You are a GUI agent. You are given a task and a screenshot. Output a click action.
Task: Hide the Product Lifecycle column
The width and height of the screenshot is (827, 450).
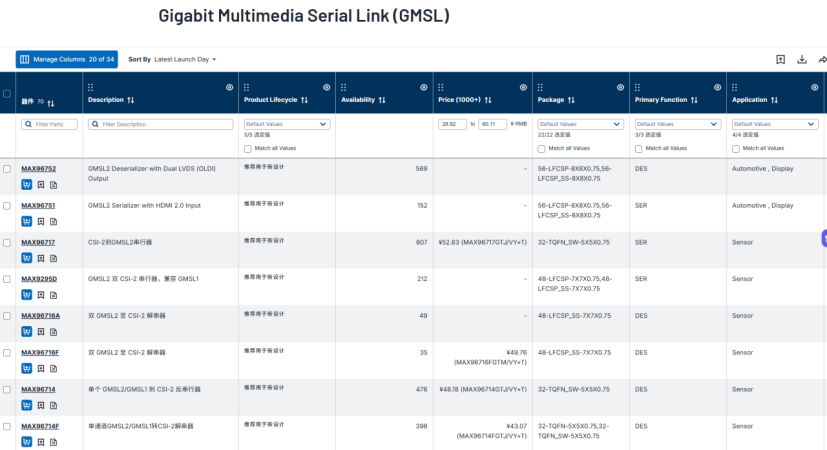coord(326,88)
